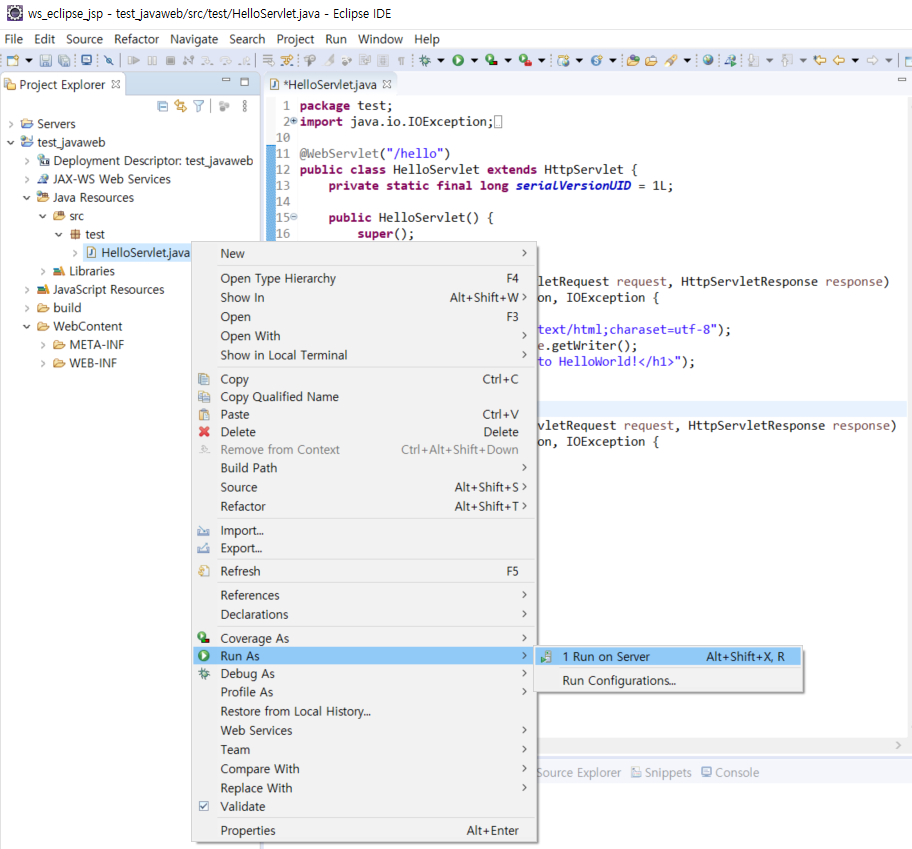Click the Open Type toolbar icon
The width and height of the screenshot is (912, 849).
(x=633, y=60)
